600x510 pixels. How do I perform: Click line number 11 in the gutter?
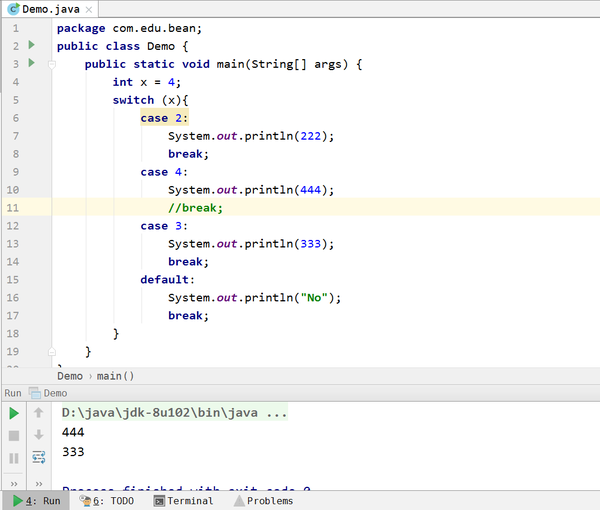point(13,208)
